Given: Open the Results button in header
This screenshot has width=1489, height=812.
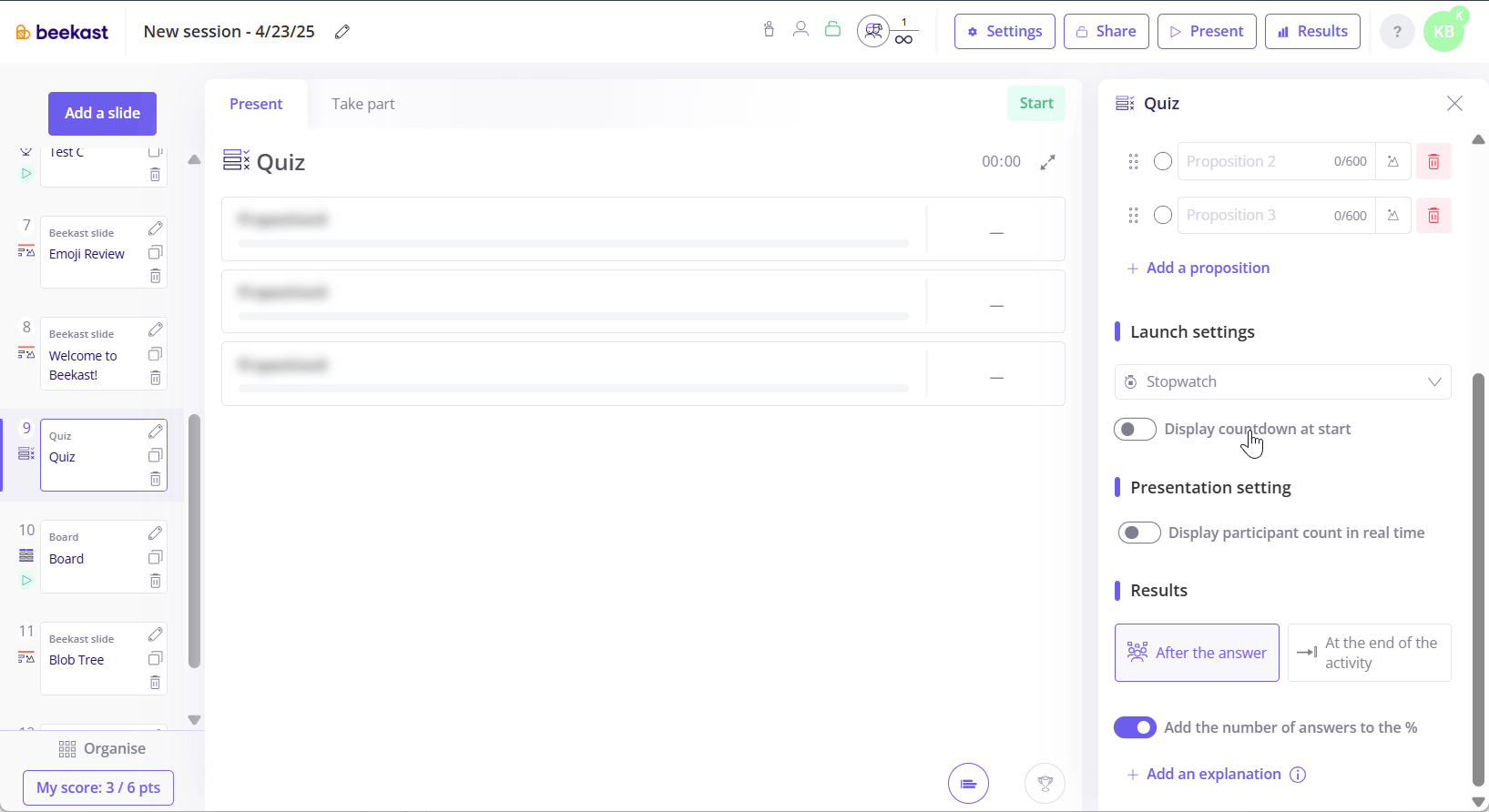Looking at the screenshot, I should point(1312,32).
